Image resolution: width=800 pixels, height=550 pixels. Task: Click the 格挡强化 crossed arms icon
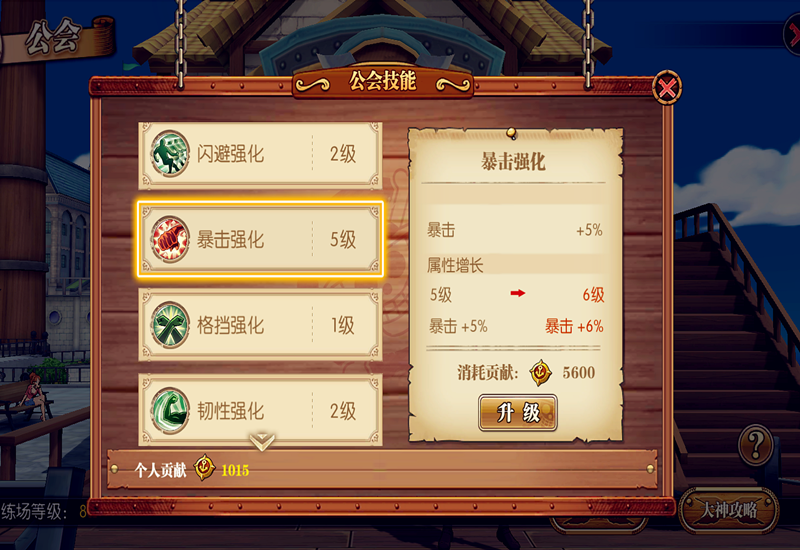(170, 325)
